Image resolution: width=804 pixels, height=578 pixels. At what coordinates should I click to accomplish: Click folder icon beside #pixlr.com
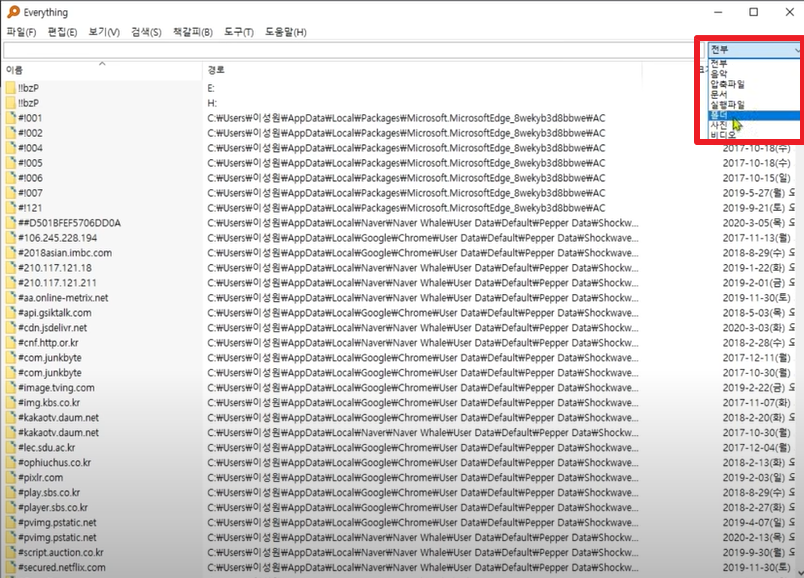(x=10, y=477)
